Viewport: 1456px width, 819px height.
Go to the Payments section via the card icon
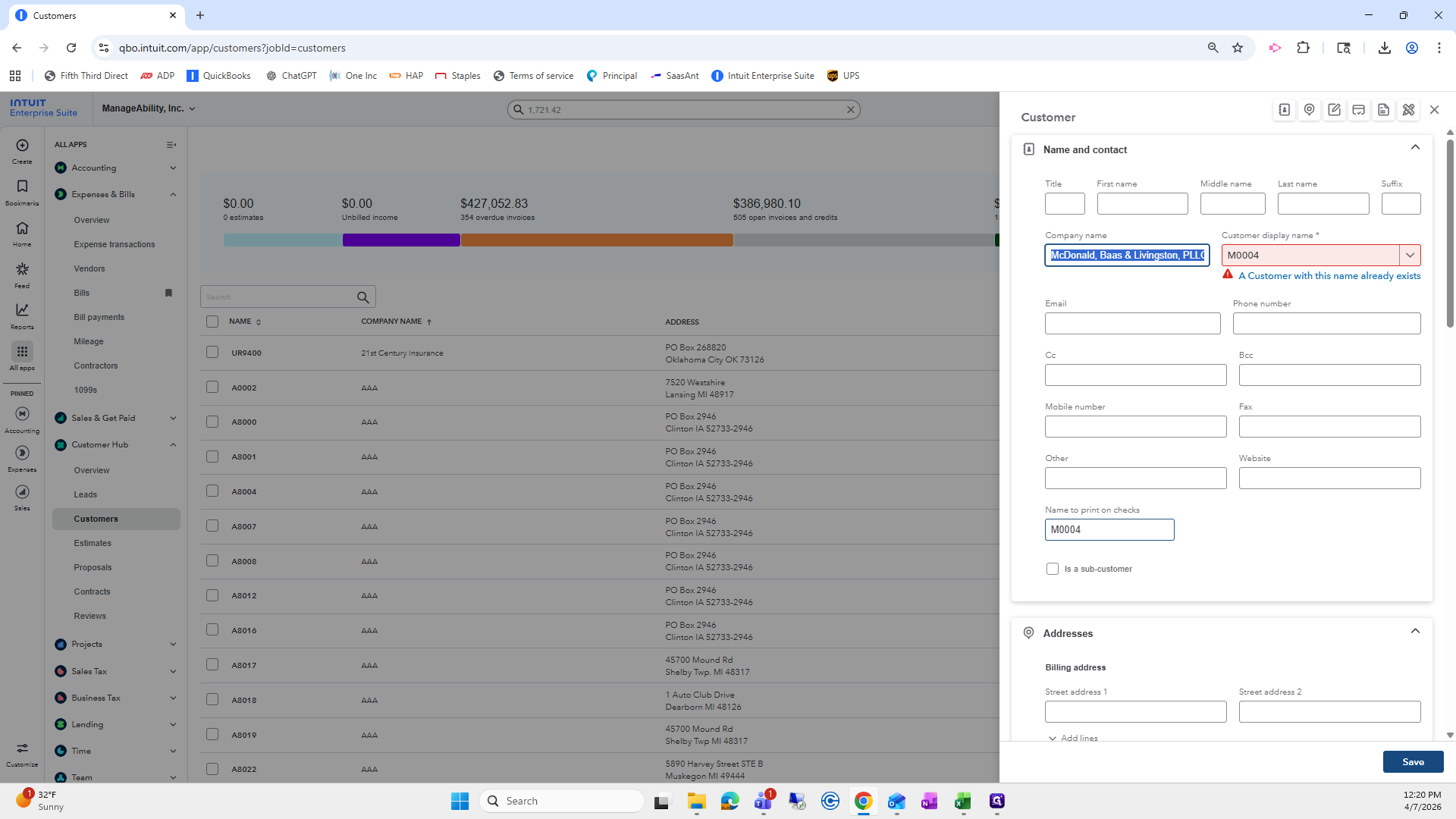pos(1359,110)
